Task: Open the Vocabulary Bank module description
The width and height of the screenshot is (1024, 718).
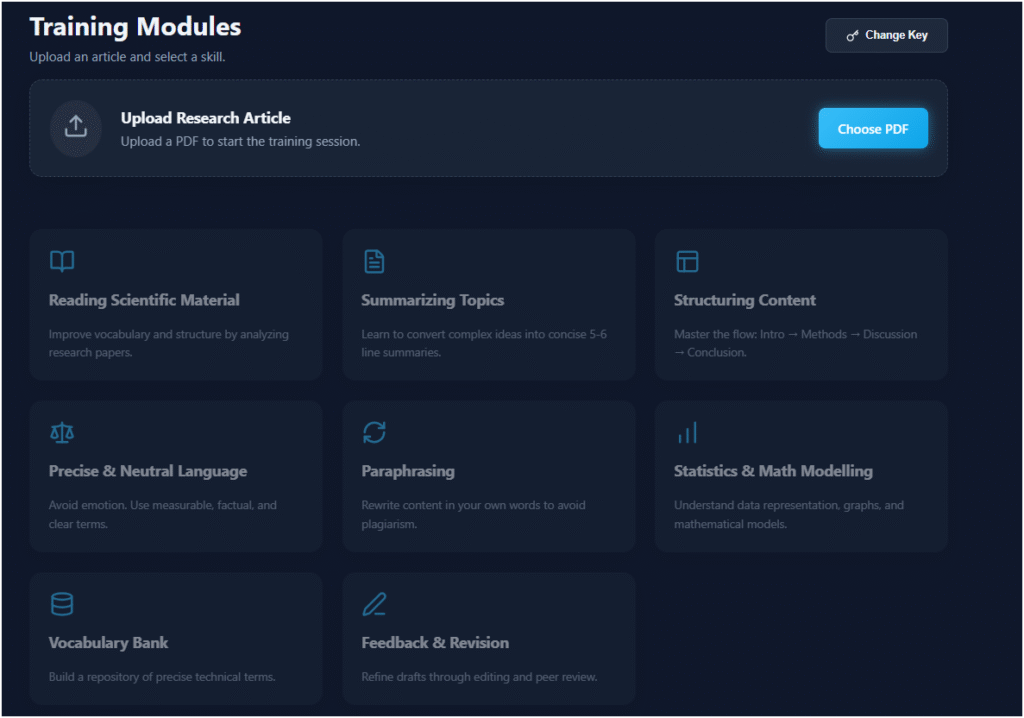Action: pos(162,677)
